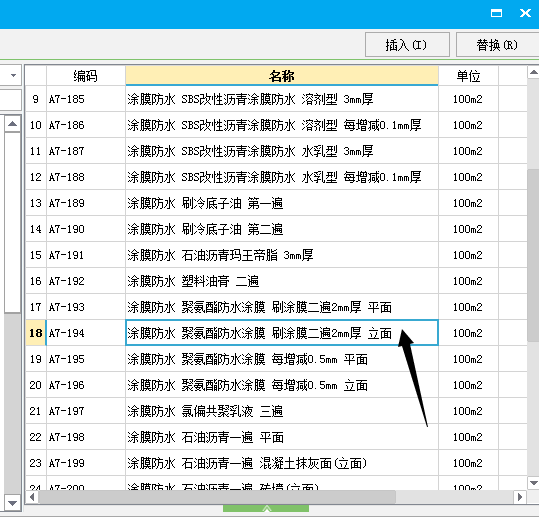
Task: Click the table vertical scrollbar down arrow
Action: coord(533,483)
